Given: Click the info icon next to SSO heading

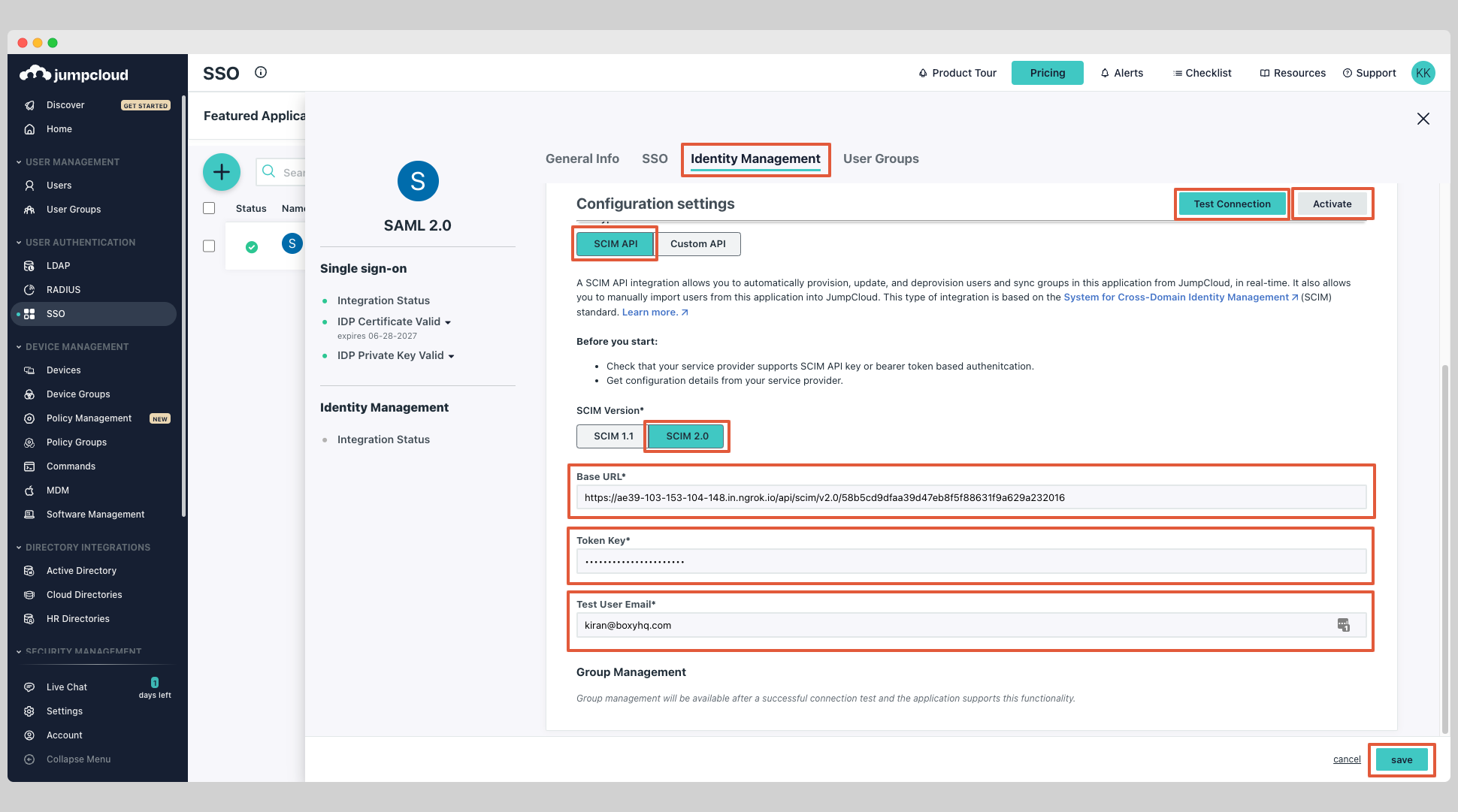Looking at the screenshot, I should pos(260,72).
